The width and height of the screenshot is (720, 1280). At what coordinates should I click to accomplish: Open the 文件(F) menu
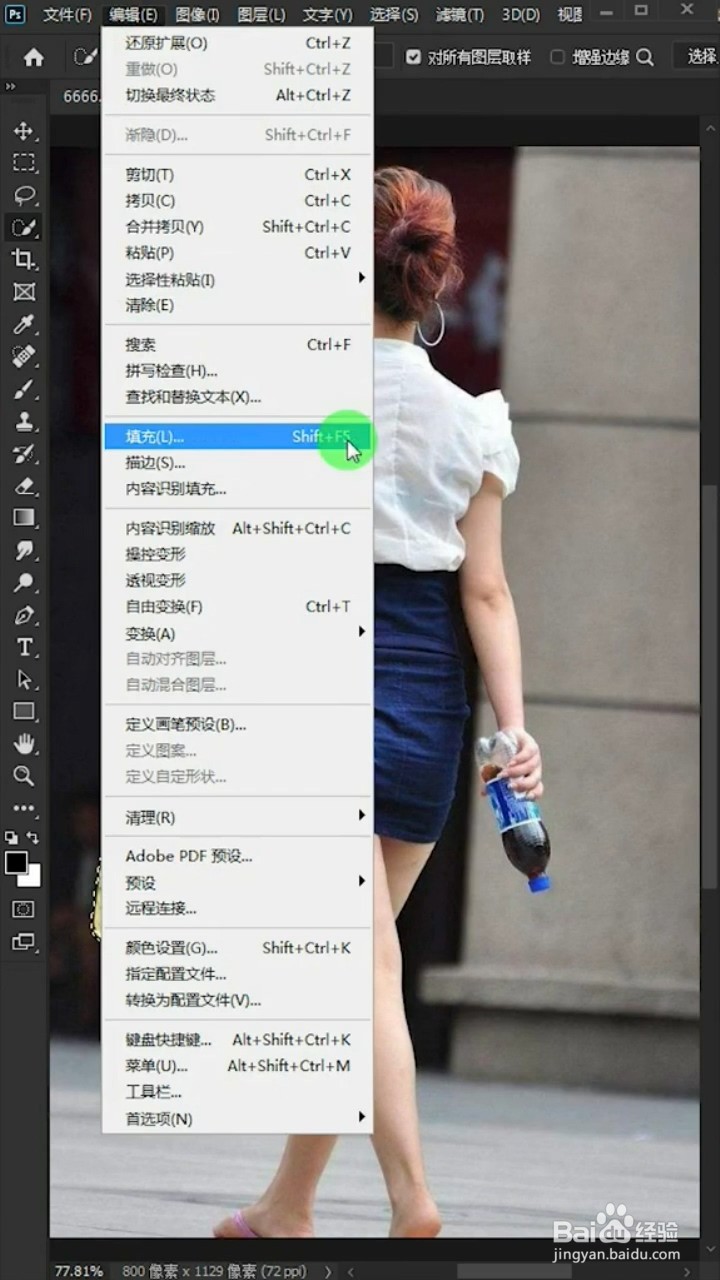tap(67, 15)
